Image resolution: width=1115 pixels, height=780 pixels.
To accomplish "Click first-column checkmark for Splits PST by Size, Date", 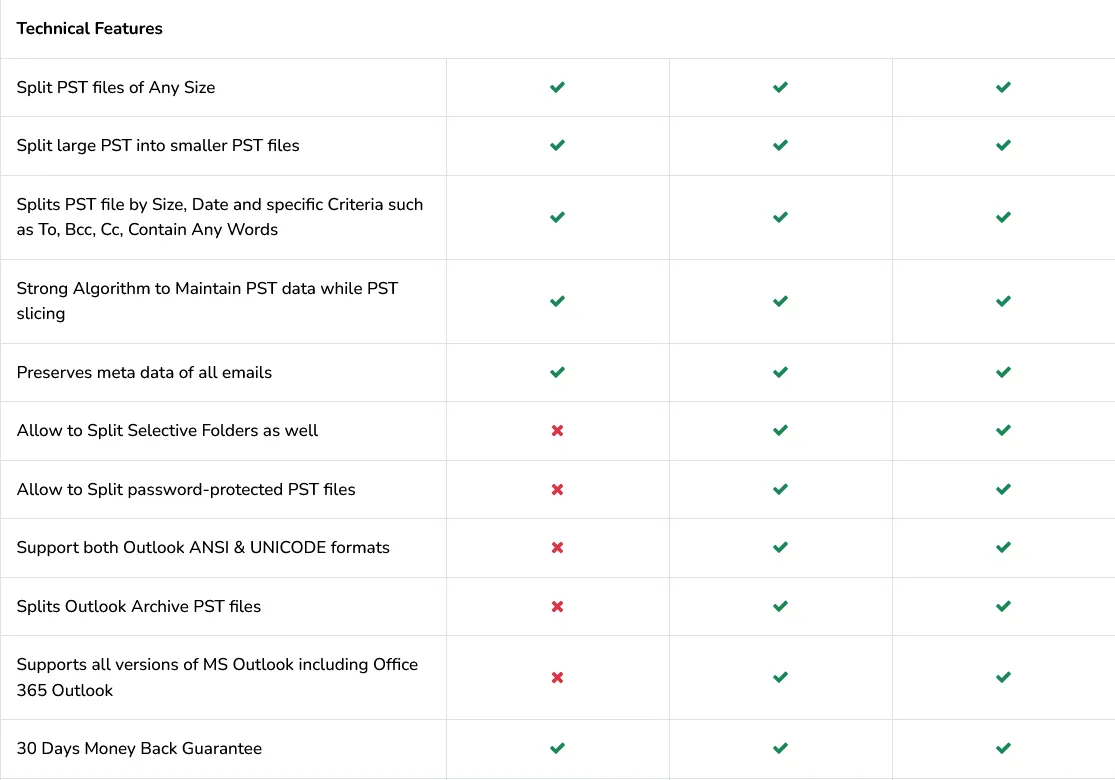I will (558, 217).
